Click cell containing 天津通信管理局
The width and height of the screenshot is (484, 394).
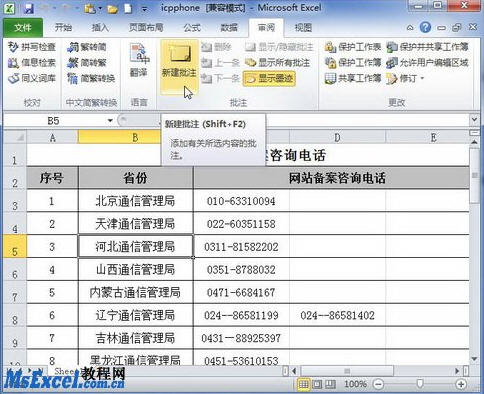click(135, 224)
